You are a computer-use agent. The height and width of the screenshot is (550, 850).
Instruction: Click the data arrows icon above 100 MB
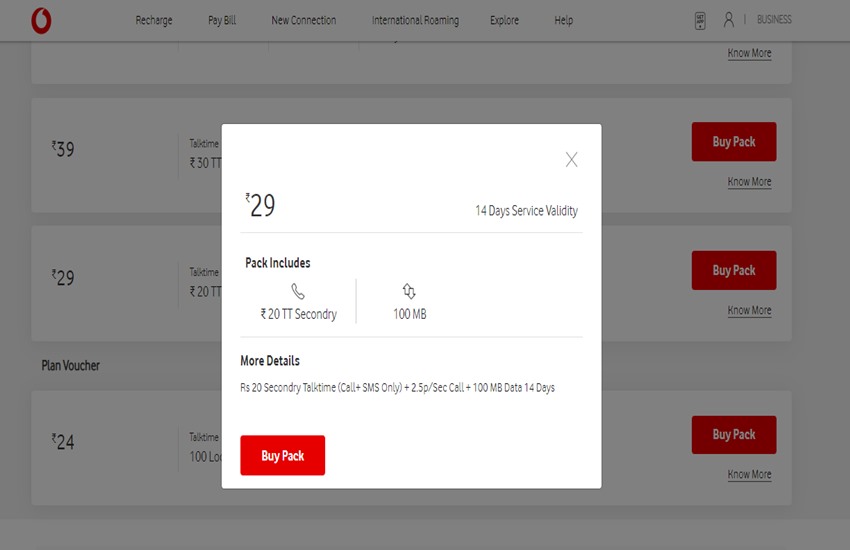point(409,291)
